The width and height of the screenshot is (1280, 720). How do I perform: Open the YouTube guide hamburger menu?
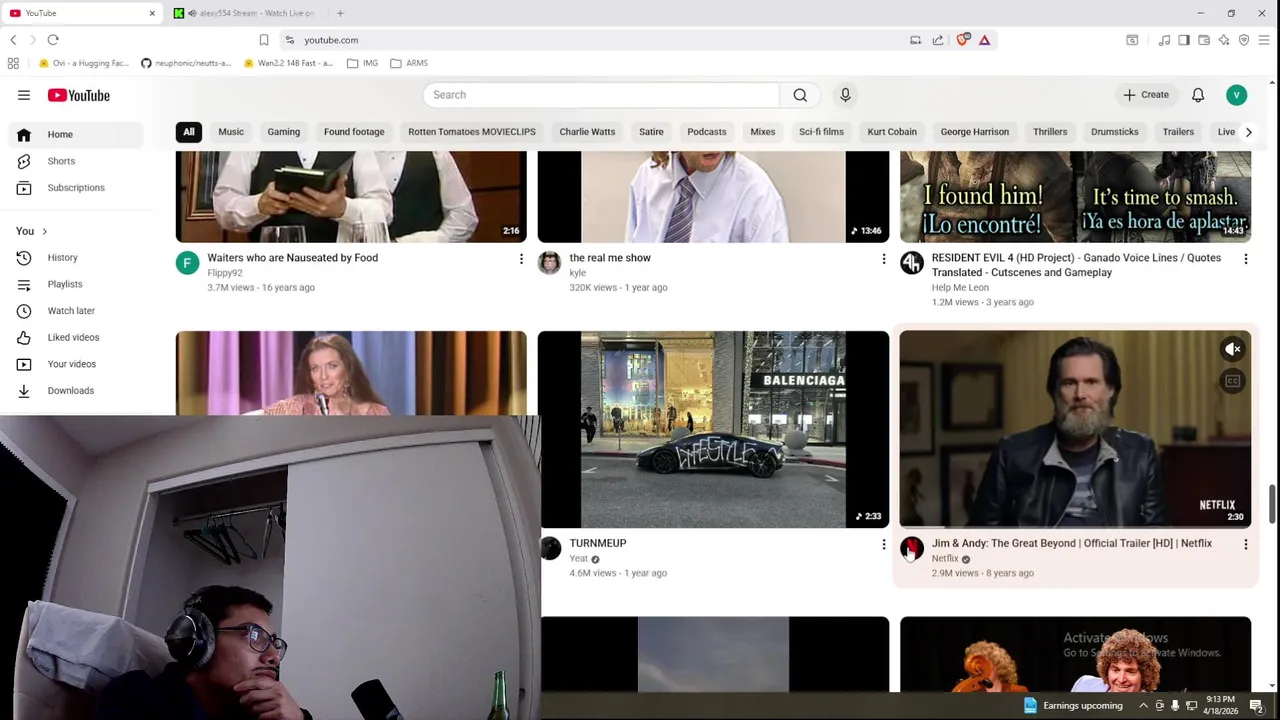pos(24,95)
